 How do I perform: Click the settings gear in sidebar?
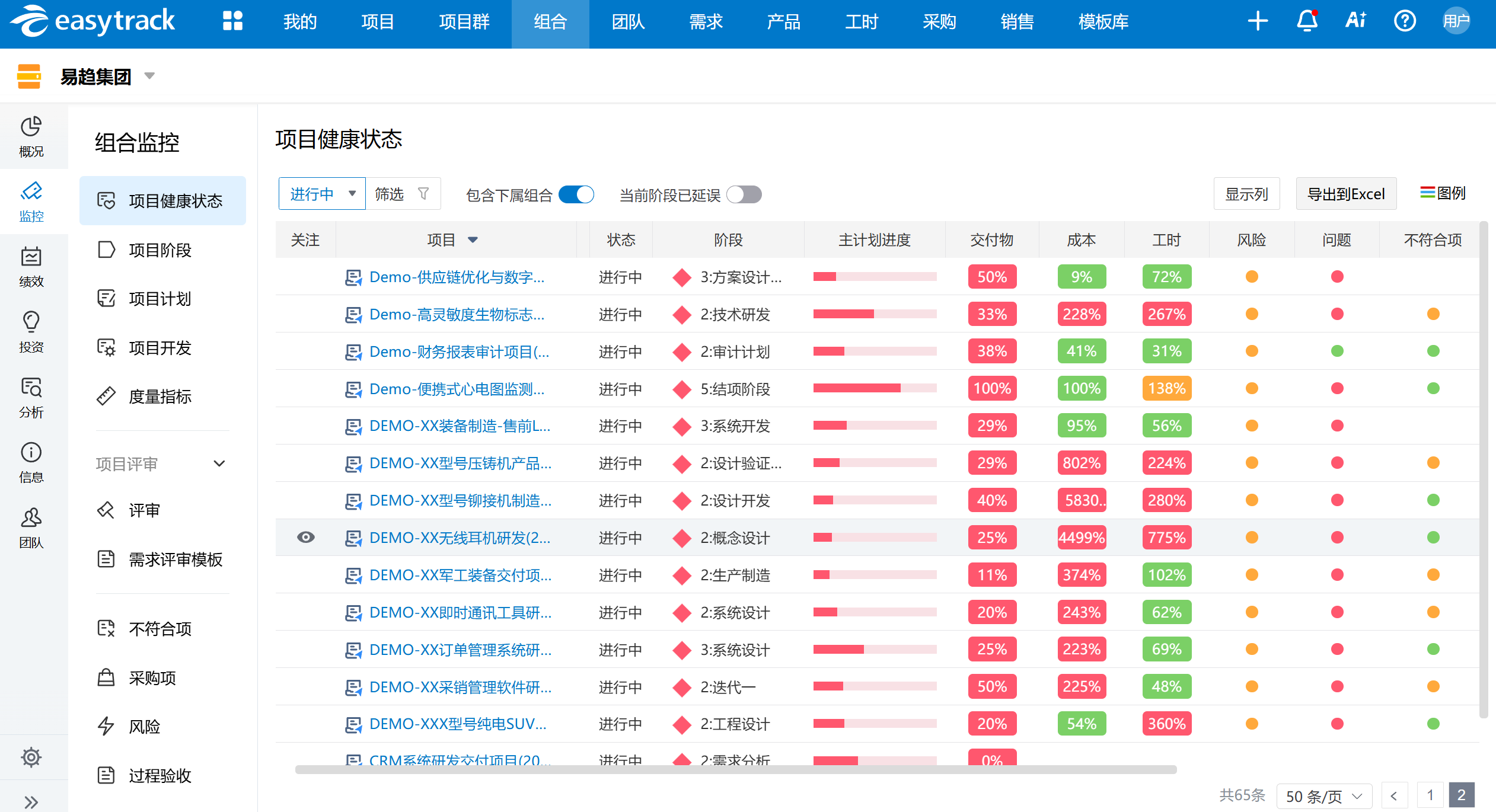31,757
